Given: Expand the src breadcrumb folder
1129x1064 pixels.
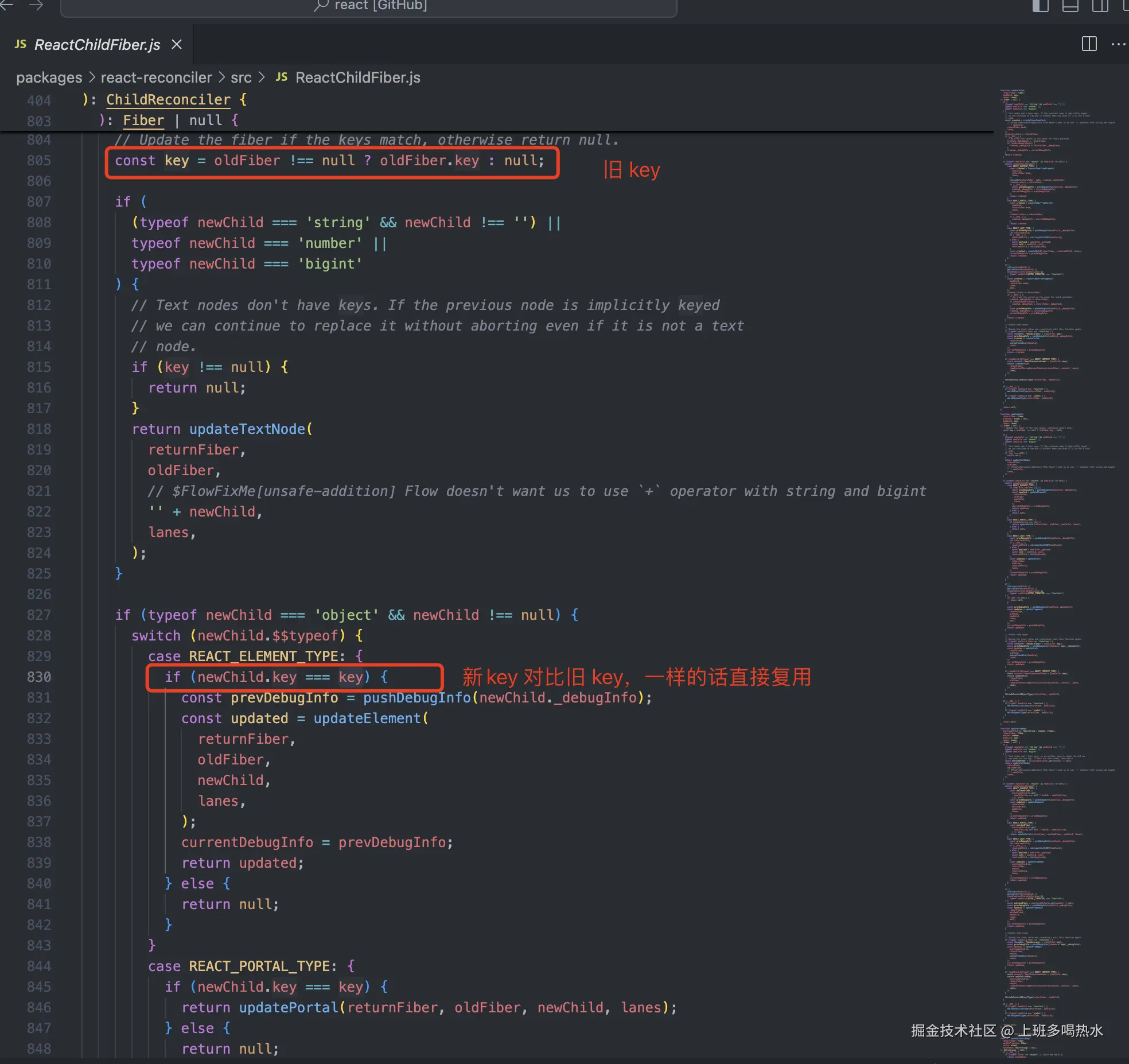Looking at the screenshot, I should click(x=241, y=77).
